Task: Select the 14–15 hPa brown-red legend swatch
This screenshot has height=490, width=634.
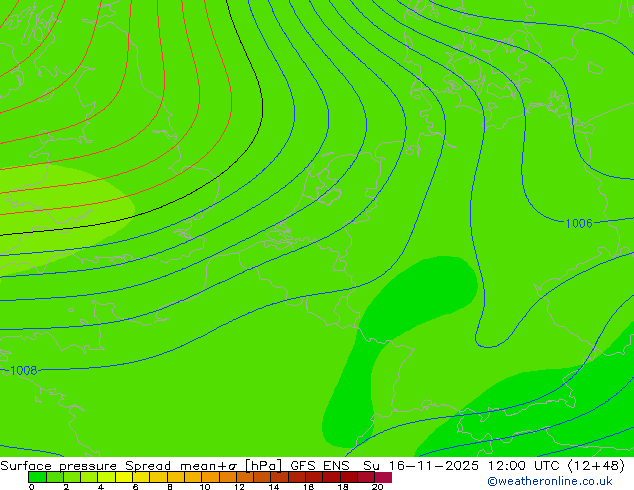Action: [279, 477]
